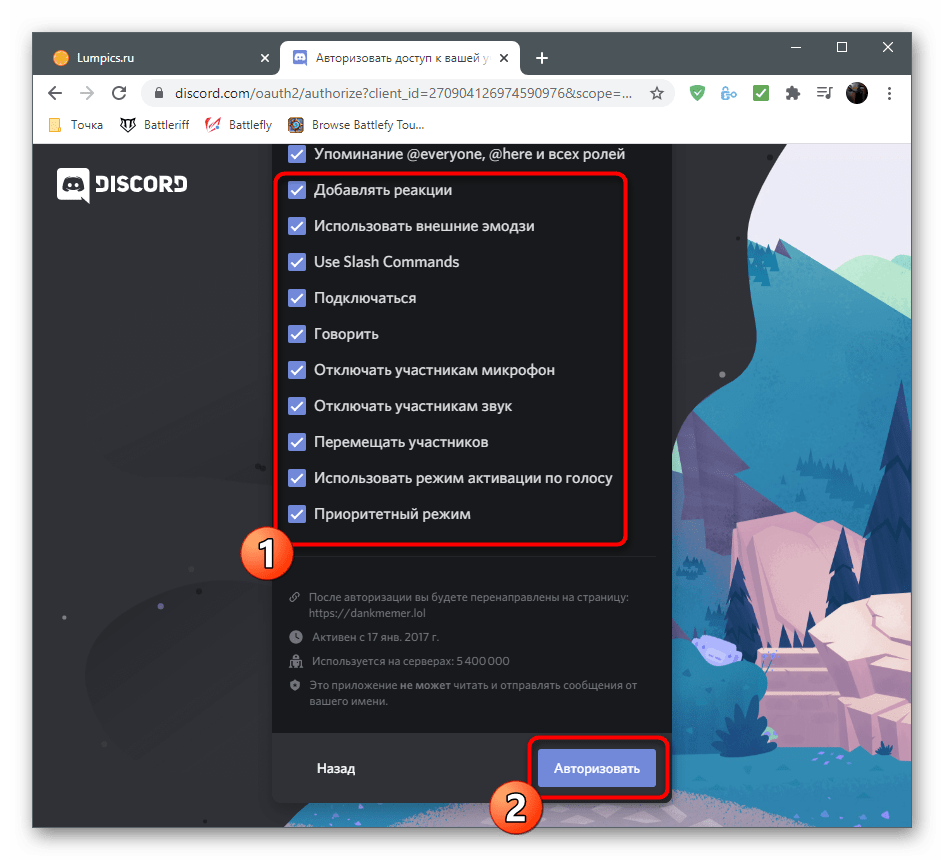Bookmark this page with the star icon
This screenshot has height=860, width=944.
coord(656,93)
